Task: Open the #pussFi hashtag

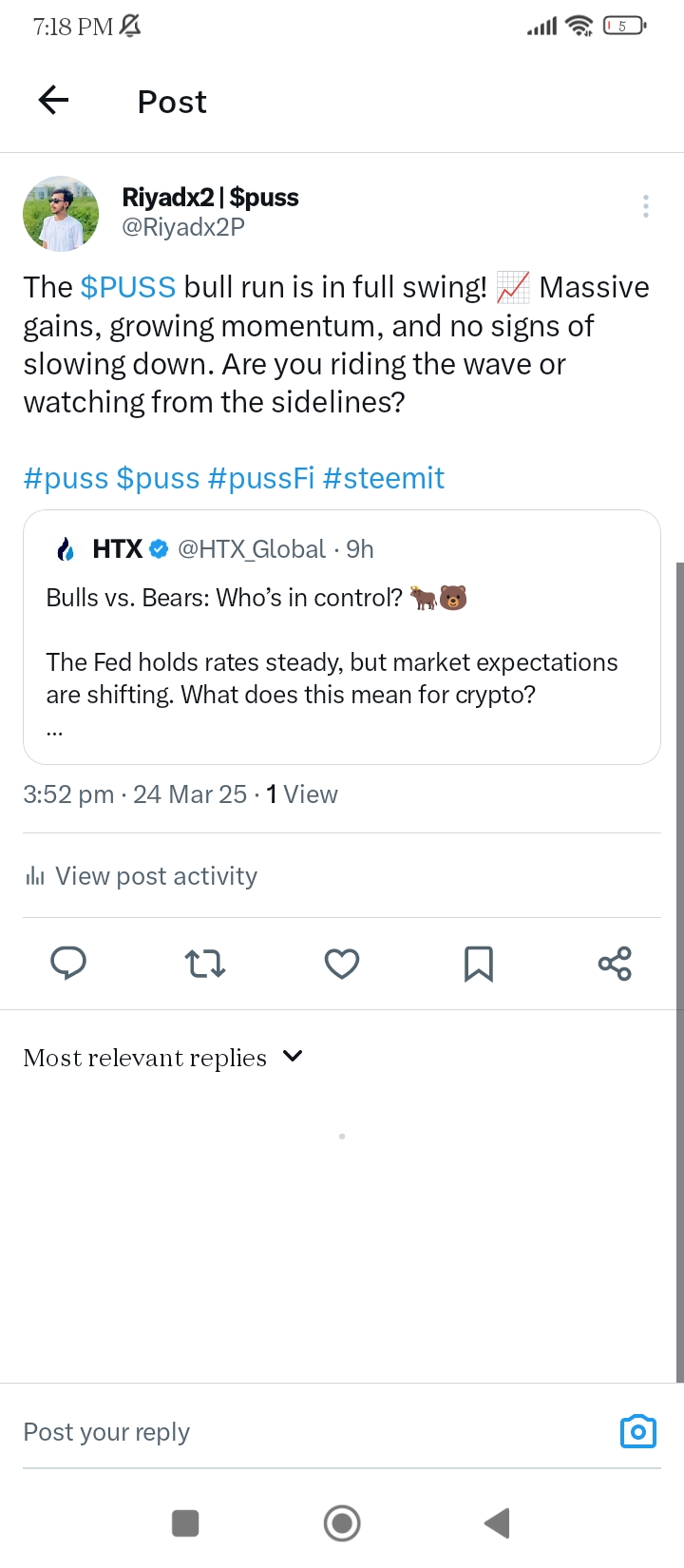Action: coord(260,478)
